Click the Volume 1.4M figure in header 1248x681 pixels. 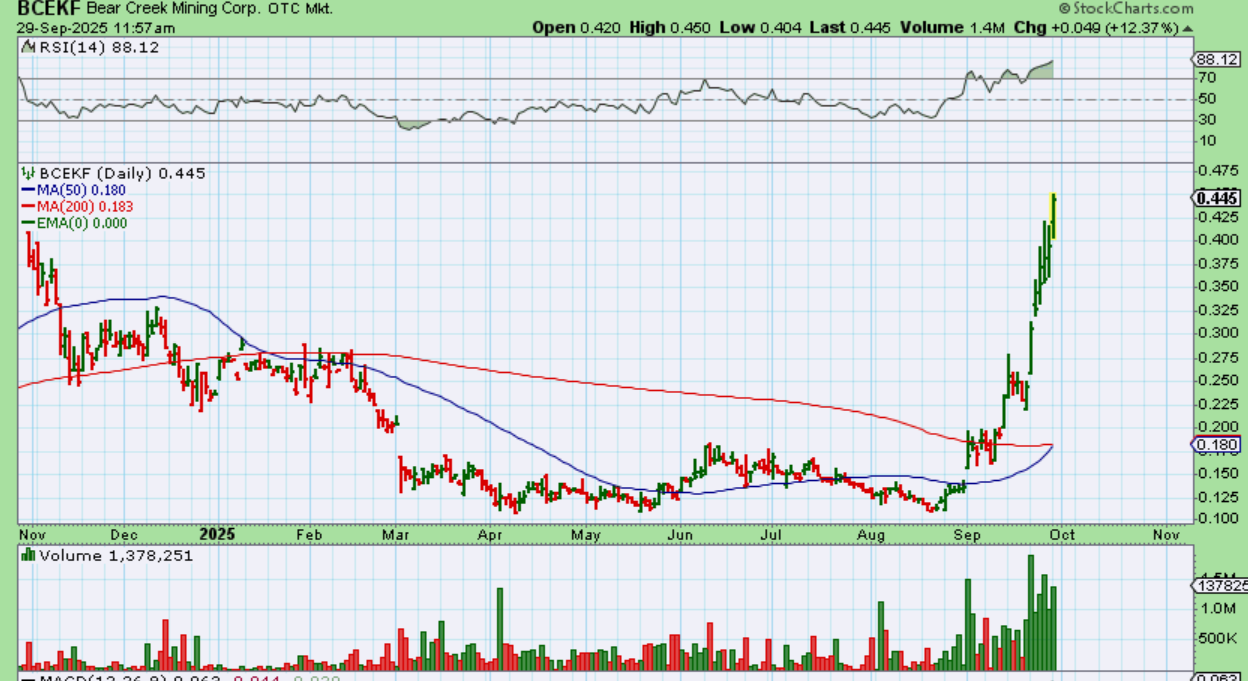[952, 27]
